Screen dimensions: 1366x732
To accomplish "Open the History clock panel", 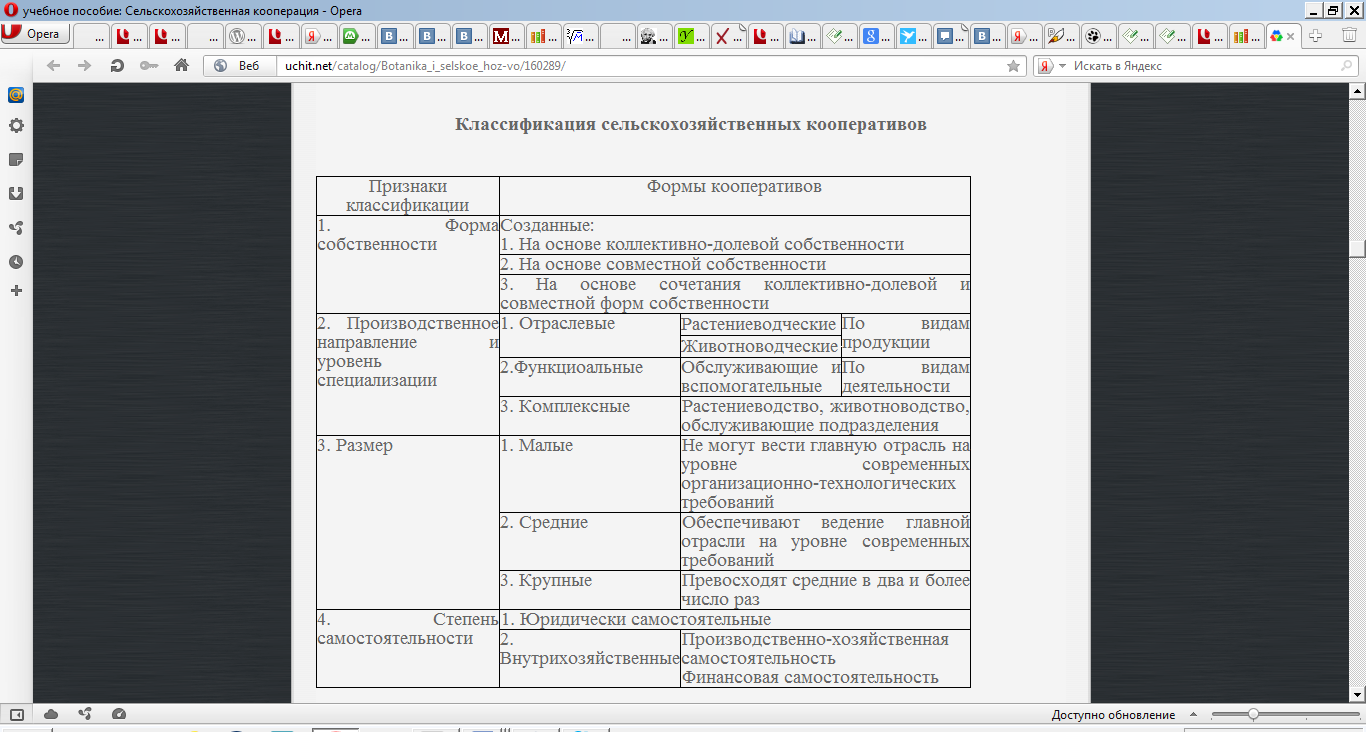I will click(x=16, y=262).
